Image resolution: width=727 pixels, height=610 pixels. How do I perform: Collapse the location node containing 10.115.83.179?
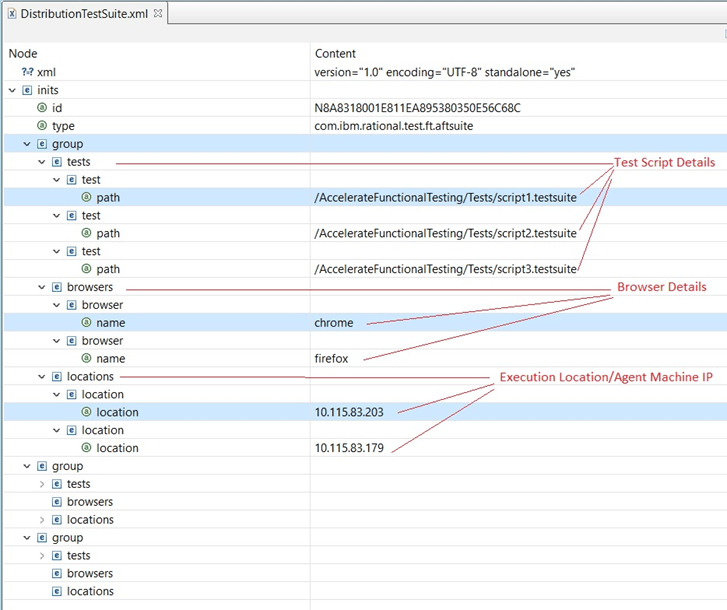click(x=57, y=430)
